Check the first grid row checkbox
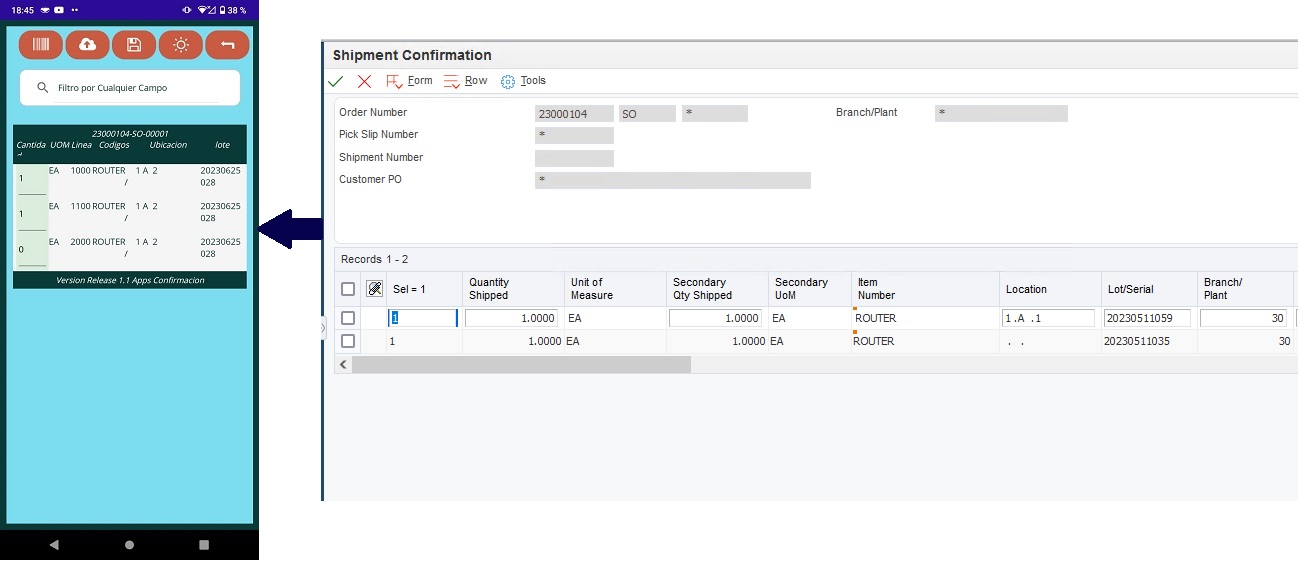 click(x=348, y=318)
